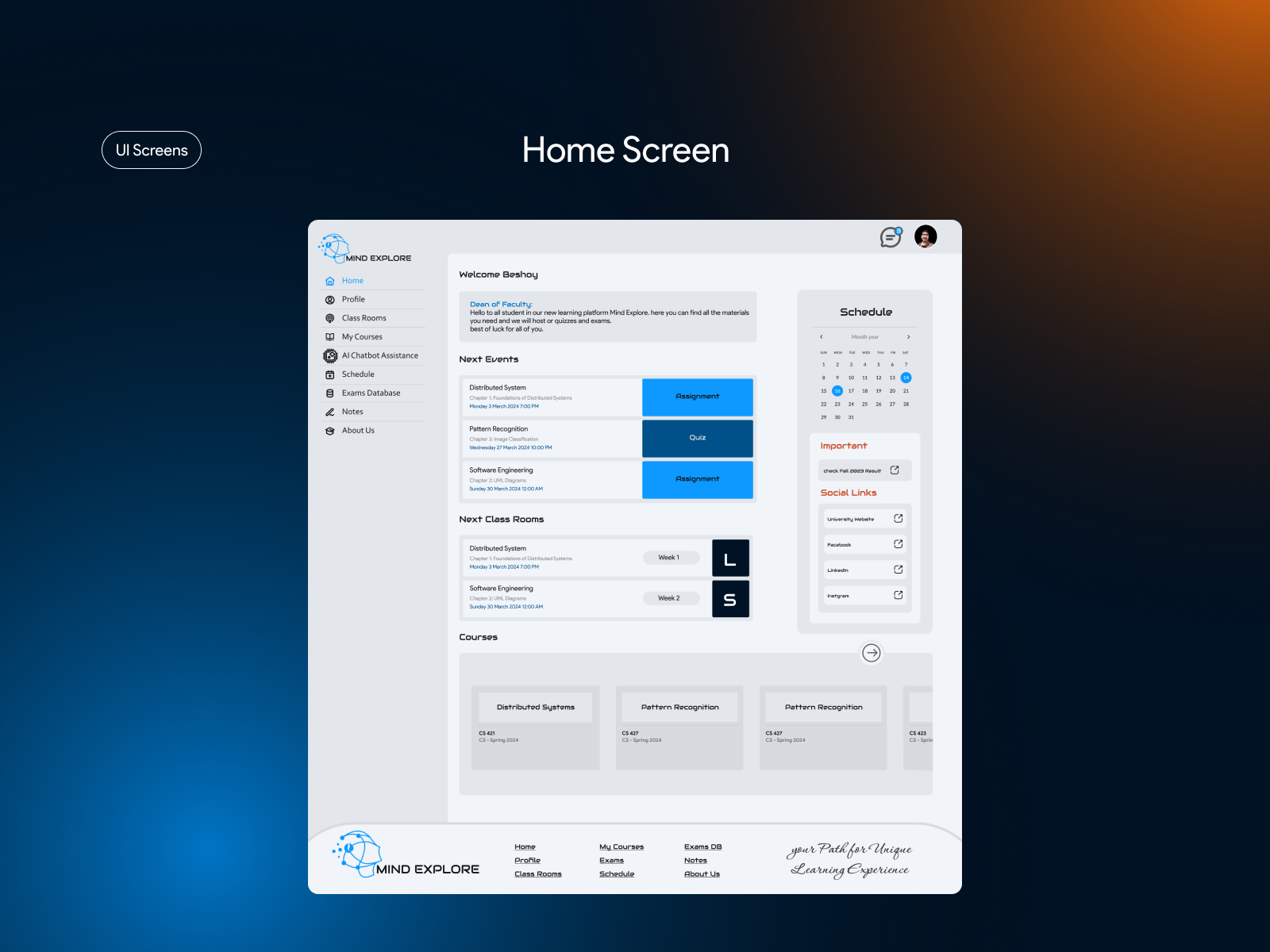Select Notes from the sidebar menu
Screen dimensions: 1270x952
click(352, 412)
